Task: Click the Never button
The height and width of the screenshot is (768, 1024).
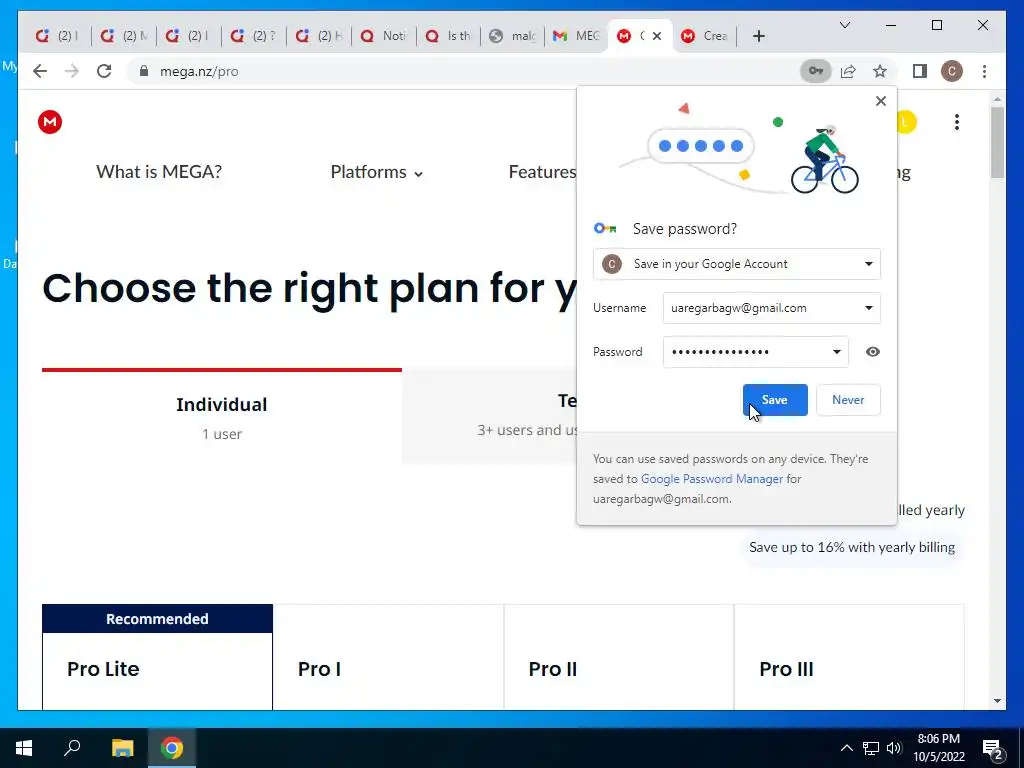Action: pos(848,400)
